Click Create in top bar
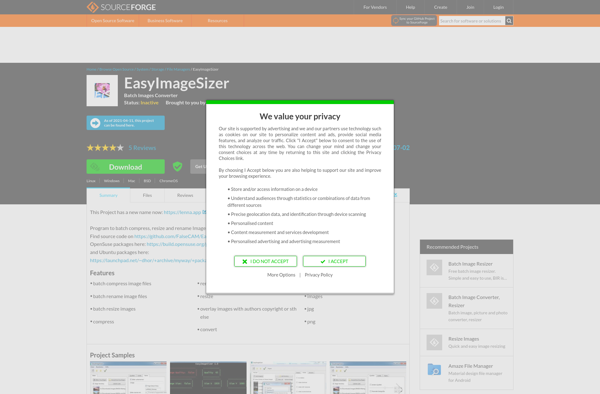Viewport: 600px width, 394px height. tap(440, 7)
